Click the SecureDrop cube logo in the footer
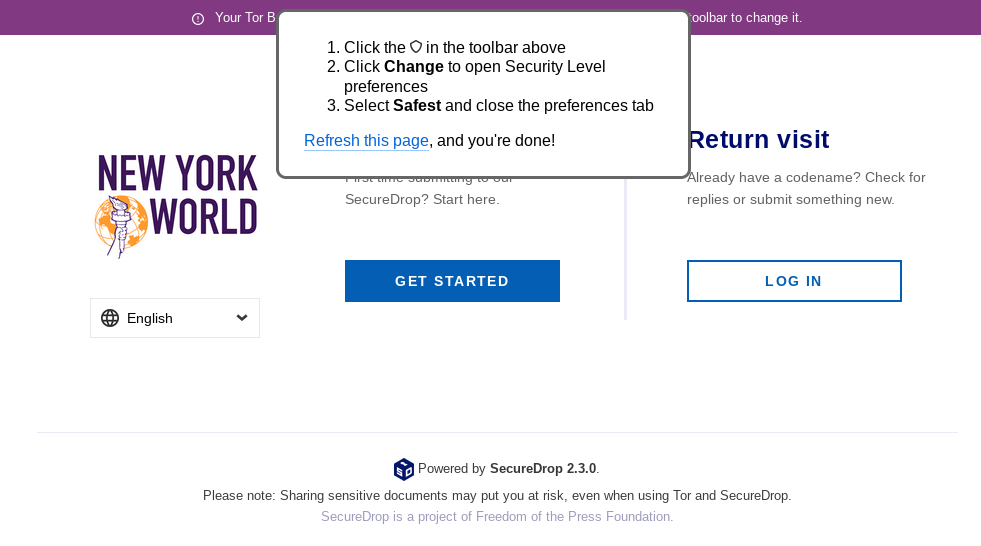The image size is (981, 546). coord(404,469)
